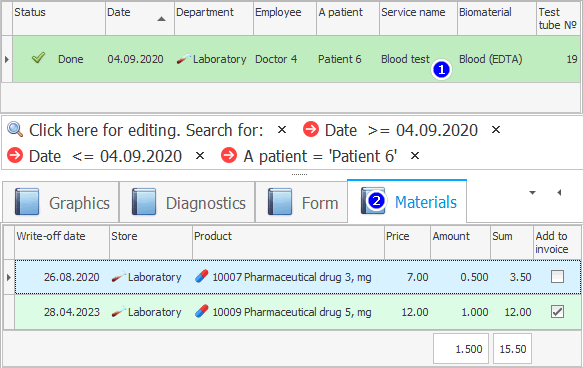Click the red arrow icon before Date <= 04.09.2020
This screenshot has height=368, width=583.
15,155
